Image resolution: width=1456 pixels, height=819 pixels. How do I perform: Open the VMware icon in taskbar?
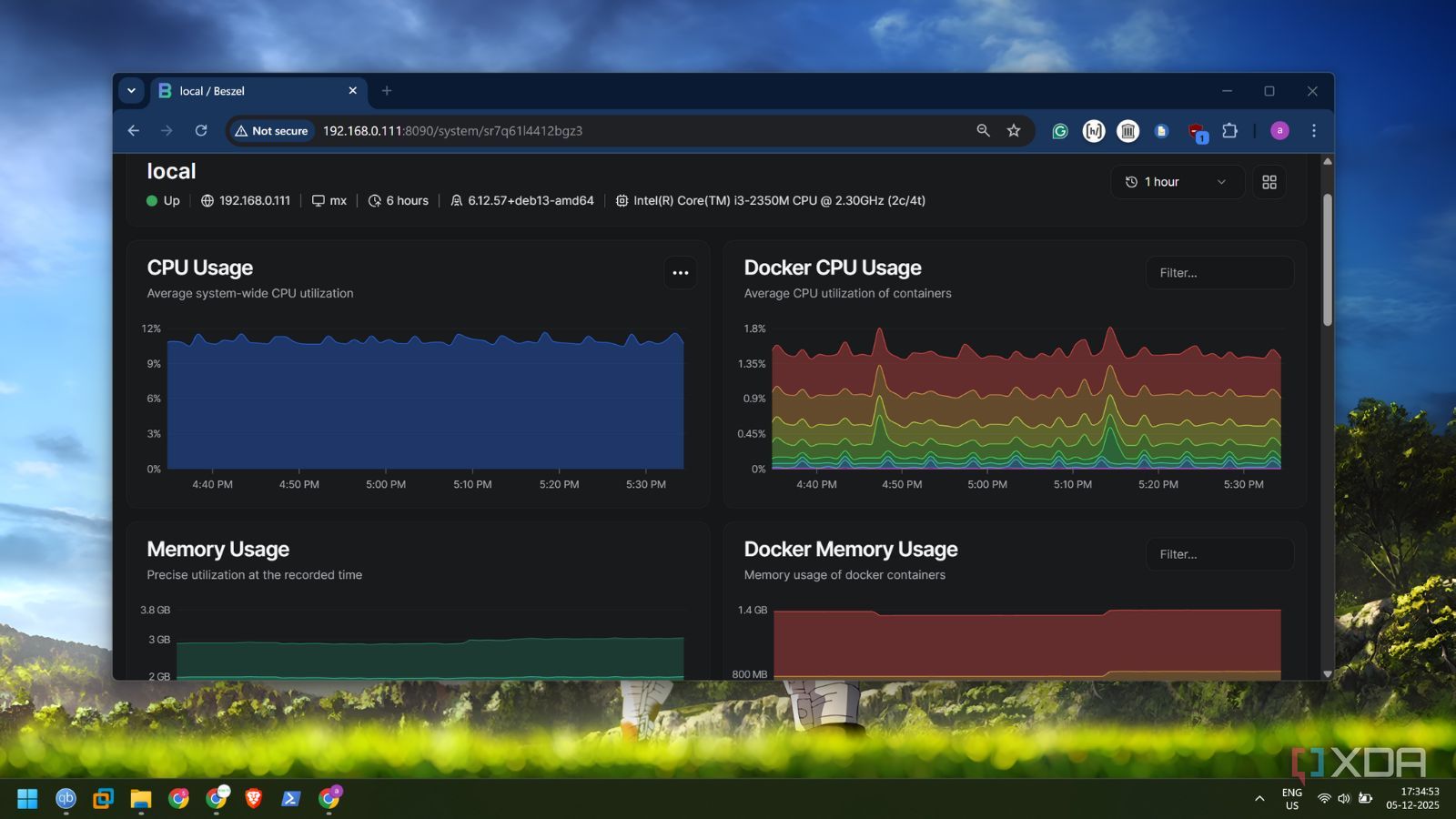coord(103,799)
